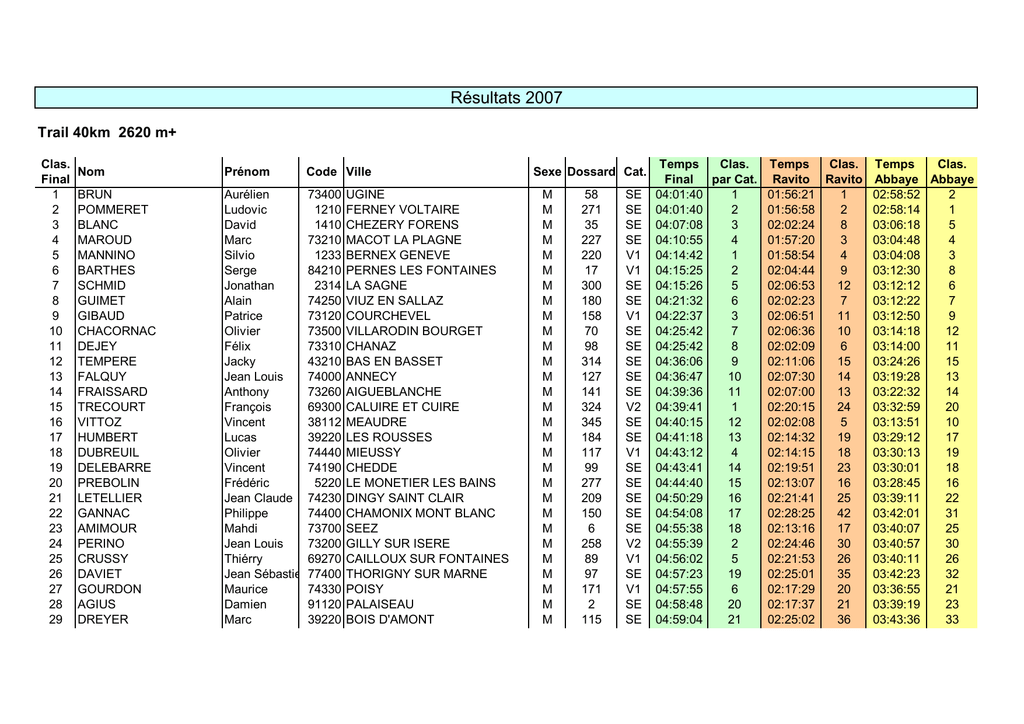Click the Clas. par Cat. header
Image resolution: width=1024 pixels, height=724 pixels.
click(734, 172)
